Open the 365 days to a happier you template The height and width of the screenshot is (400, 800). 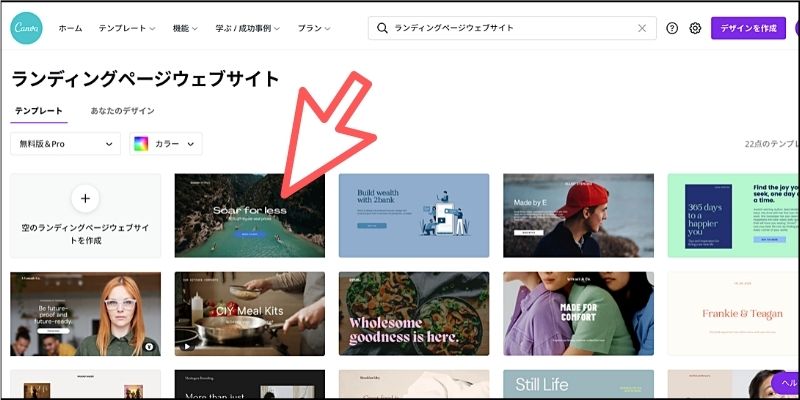[x=734, y=215]
